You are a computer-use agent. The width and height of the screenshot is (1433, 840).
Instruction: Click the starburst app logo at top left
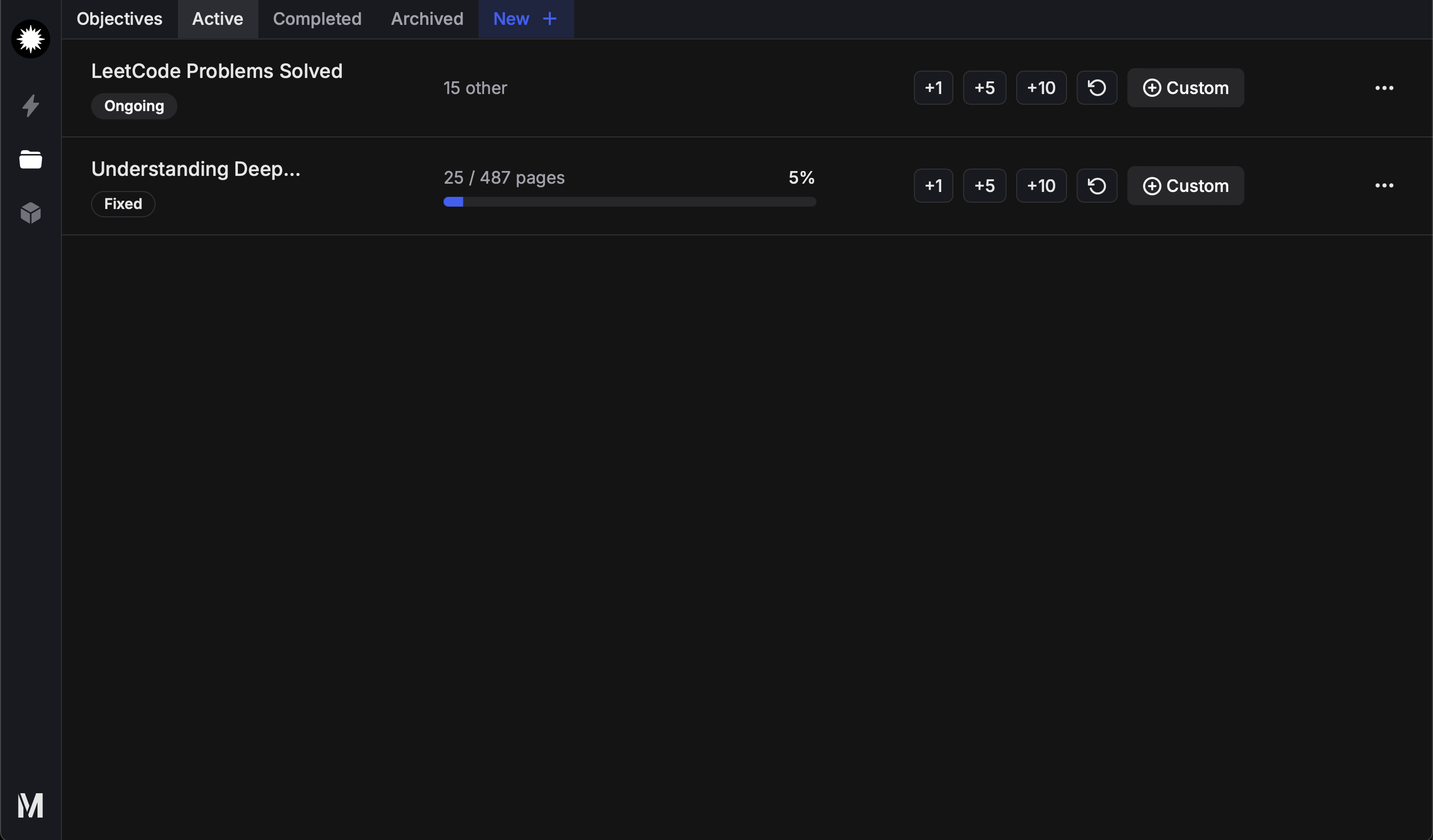click(x=30, y=38)
